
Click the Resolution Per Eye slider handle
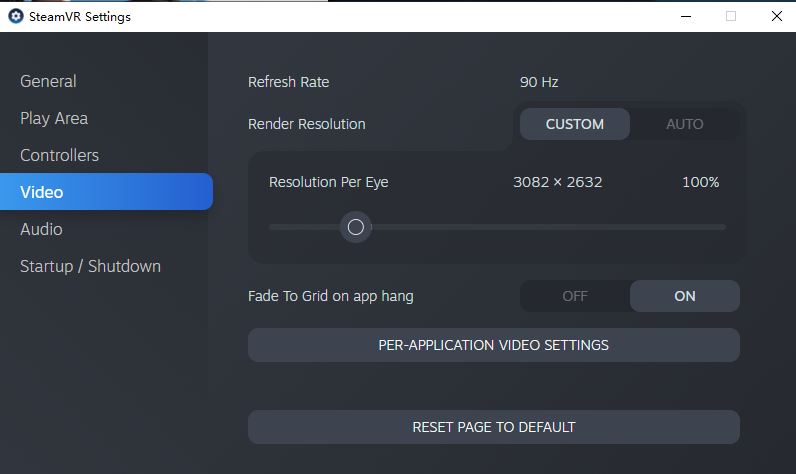[355, 227]
